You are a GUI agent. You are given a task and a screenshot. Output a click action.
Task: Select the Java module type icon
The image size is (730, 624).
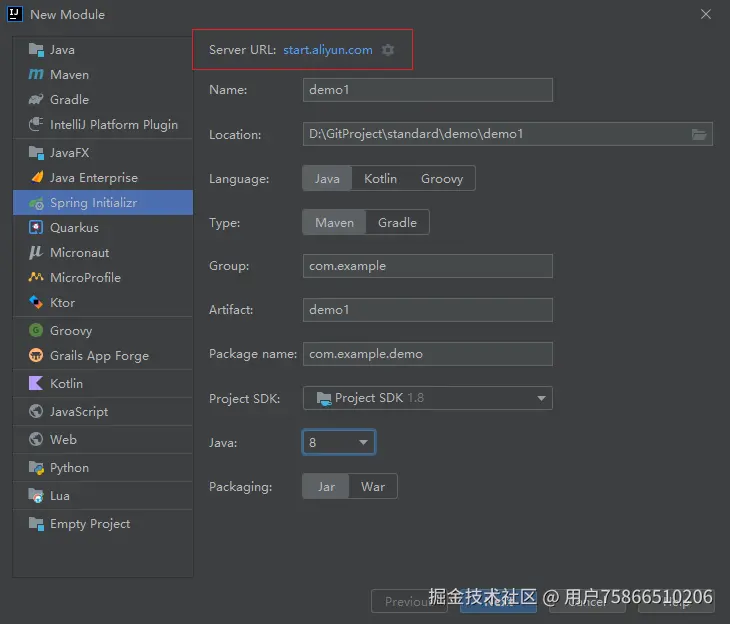(36, 49)
